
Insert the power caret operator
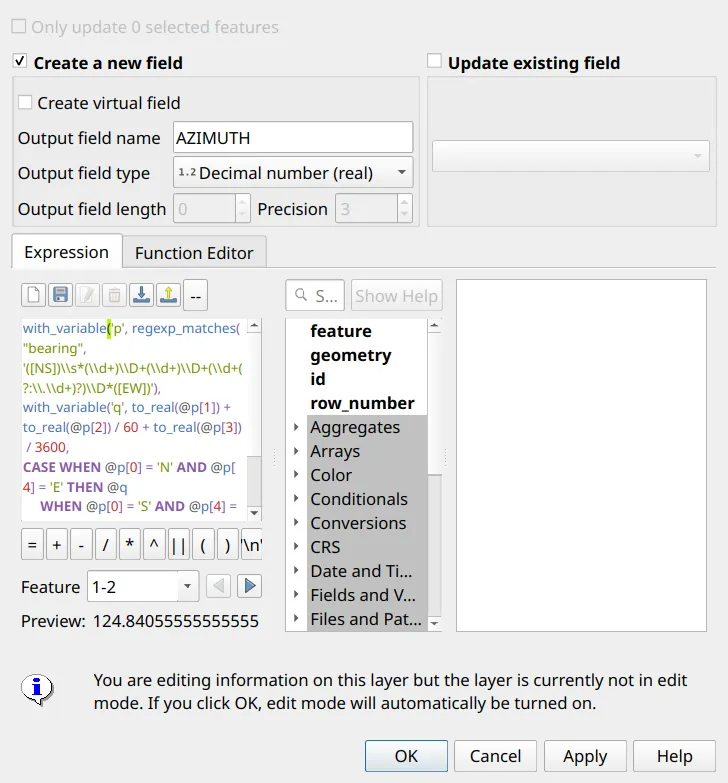[x=154, y=544]
